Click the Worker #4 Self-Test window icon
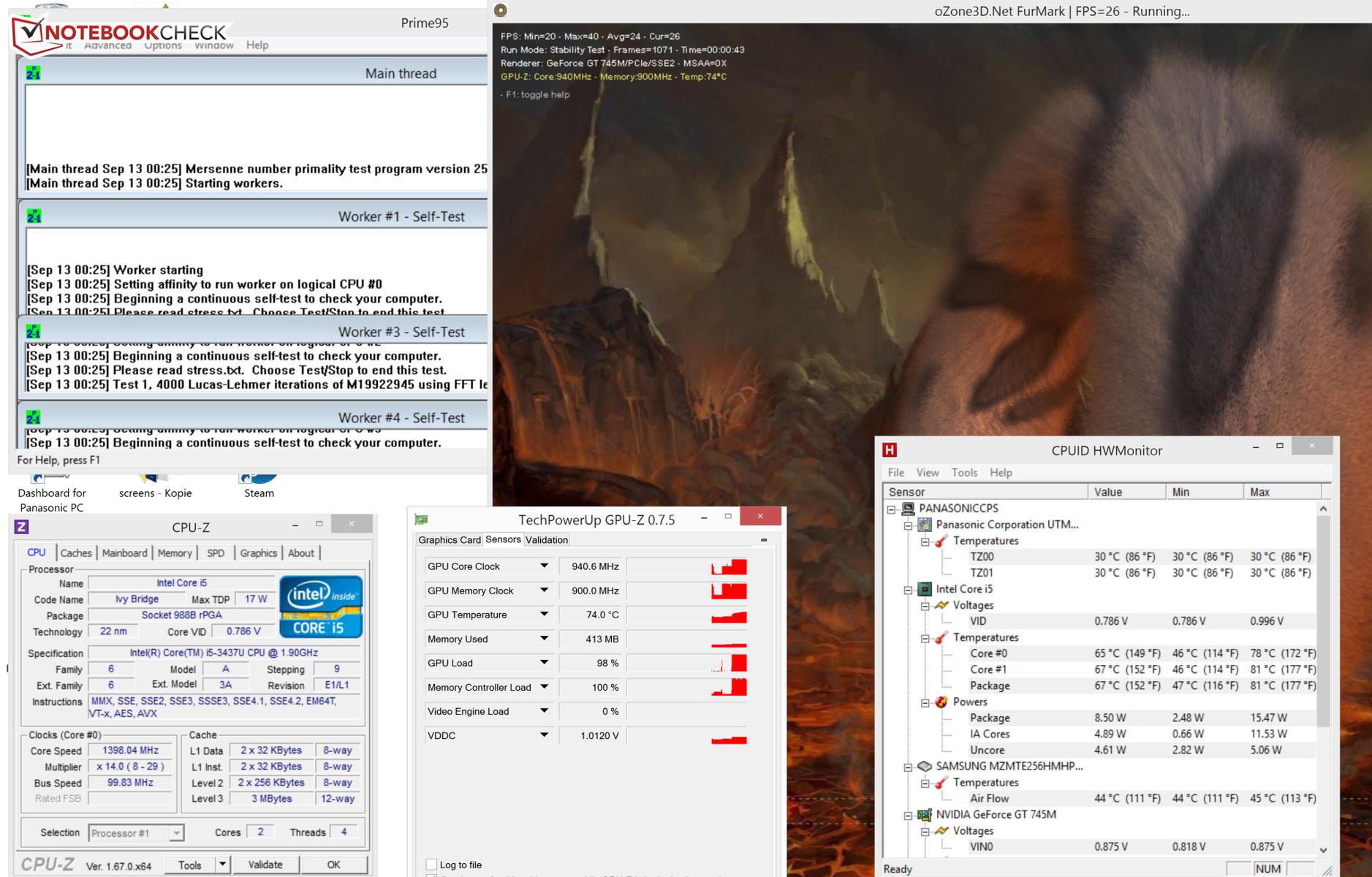This screenshot has height=877, width=1372. click(34, 417)
